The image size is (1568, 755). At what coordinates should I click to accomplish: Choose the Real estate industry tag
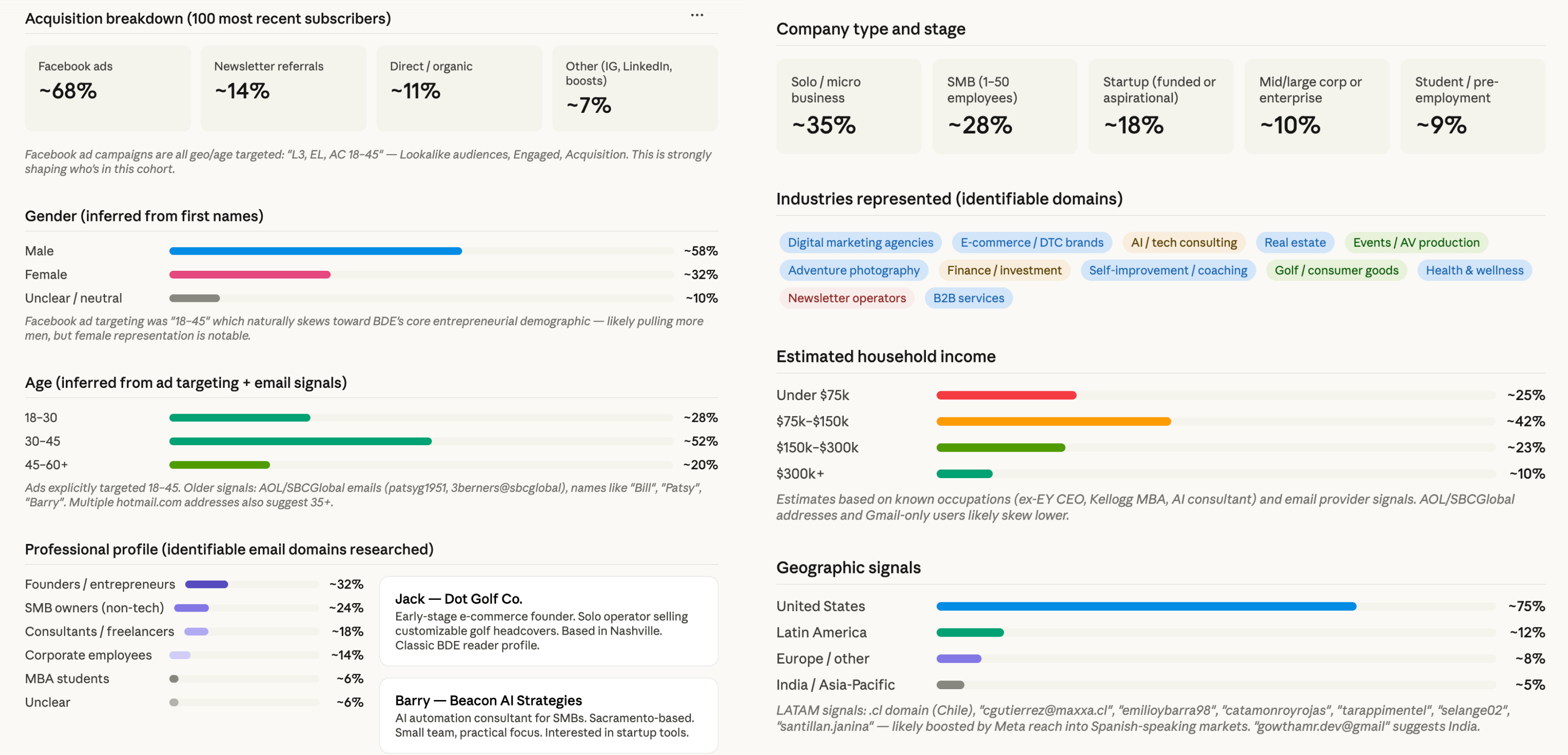[x=1294, y=242]
